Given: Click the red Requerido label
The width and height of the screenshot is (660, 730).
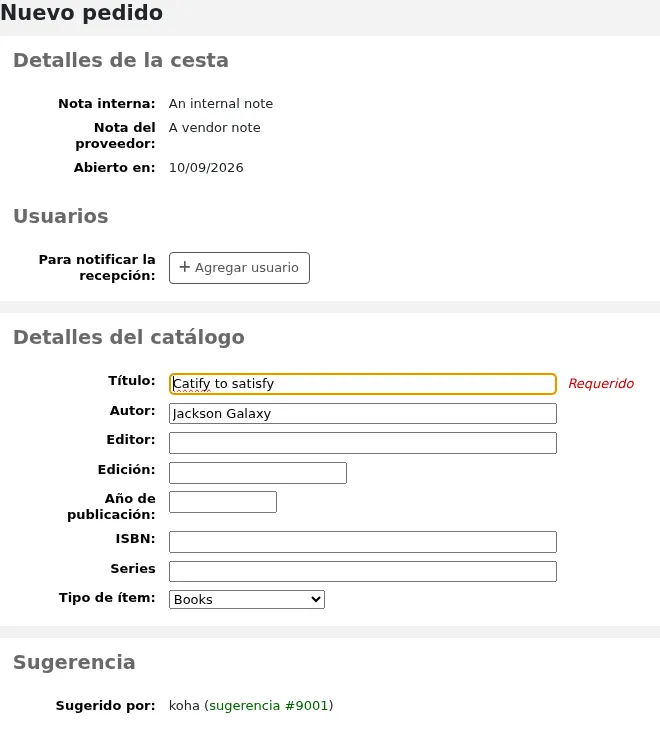Looking at the screenshot, I should [x=601, y=384].
